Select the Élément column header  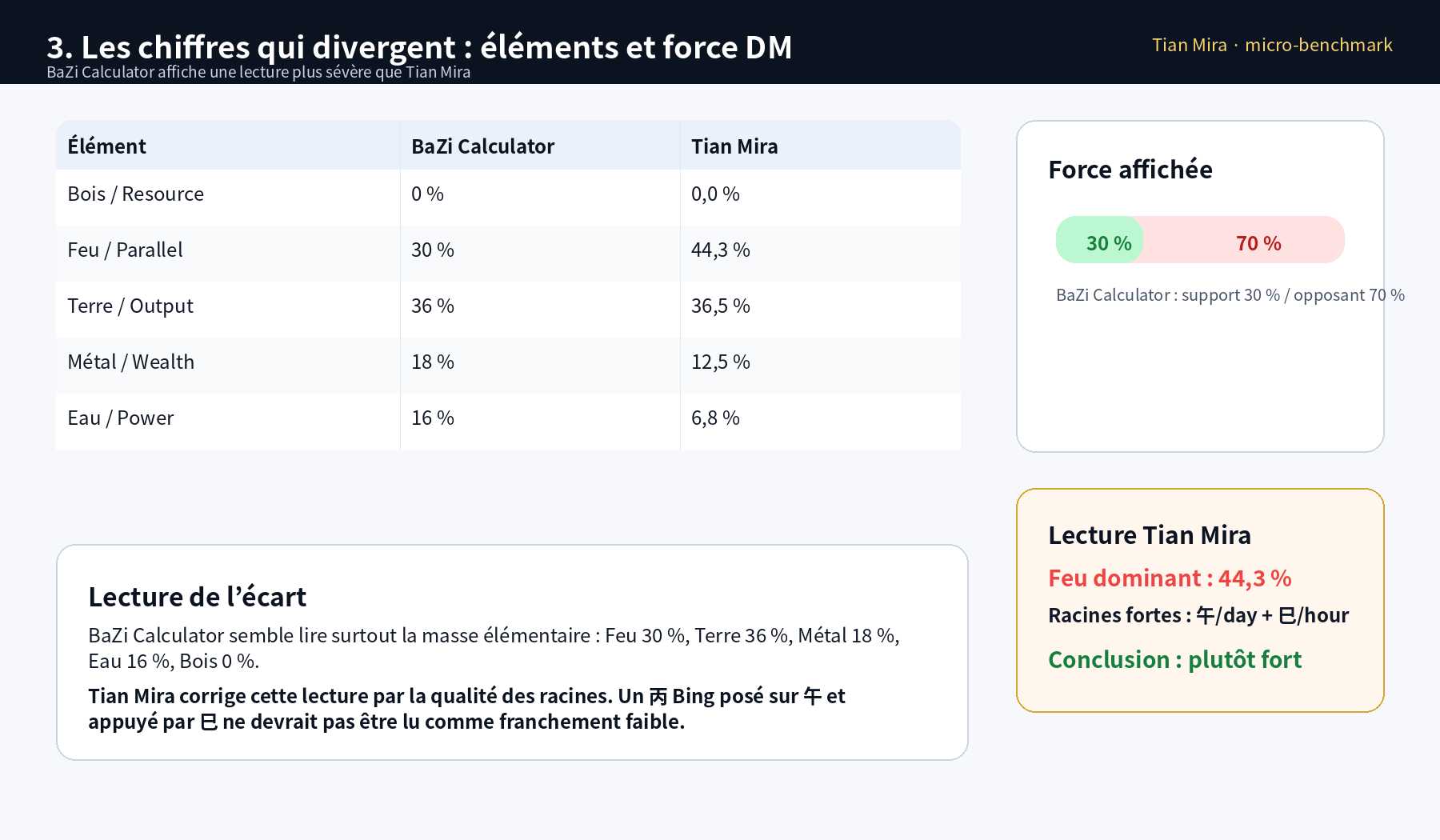(106, 146)
